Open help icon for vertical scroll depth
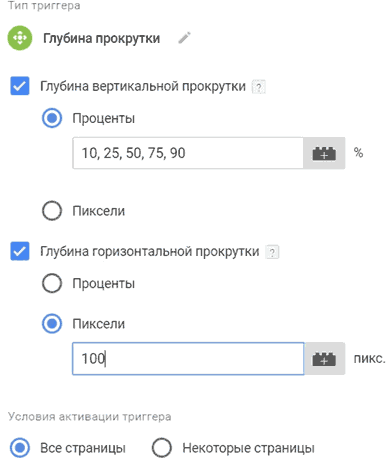Image resolution: width=390 pixels, height=466 pixels. point(259,87)
